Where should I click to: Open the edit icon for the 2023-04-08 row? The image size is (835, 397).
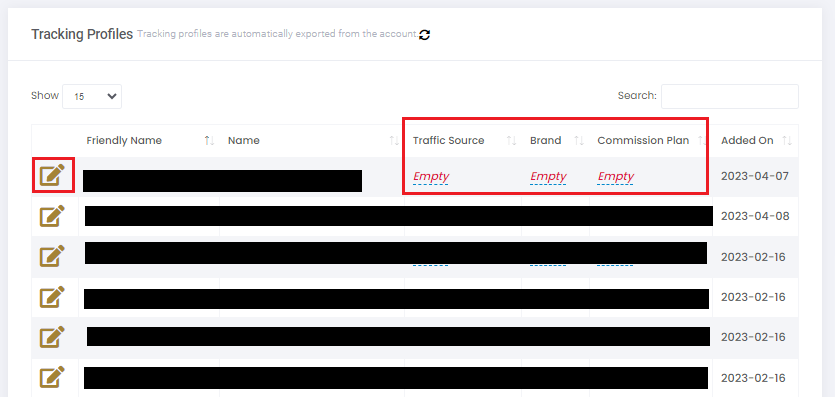[x=52, y=216]
